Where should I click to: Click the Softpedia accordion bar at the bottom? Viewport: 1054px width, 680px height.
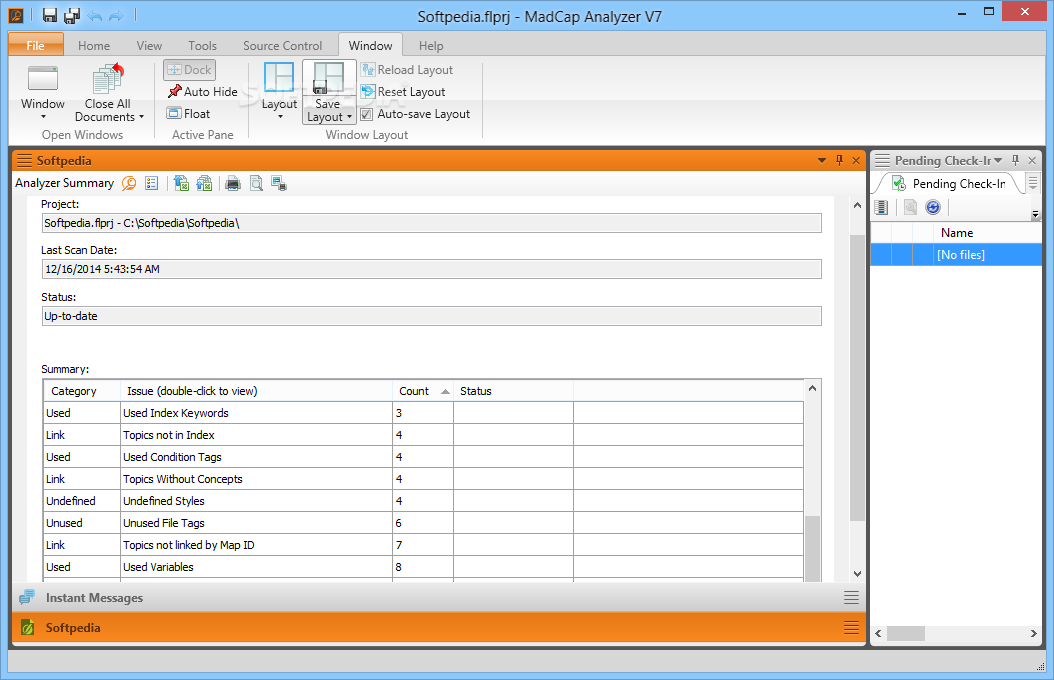point(439,628)
